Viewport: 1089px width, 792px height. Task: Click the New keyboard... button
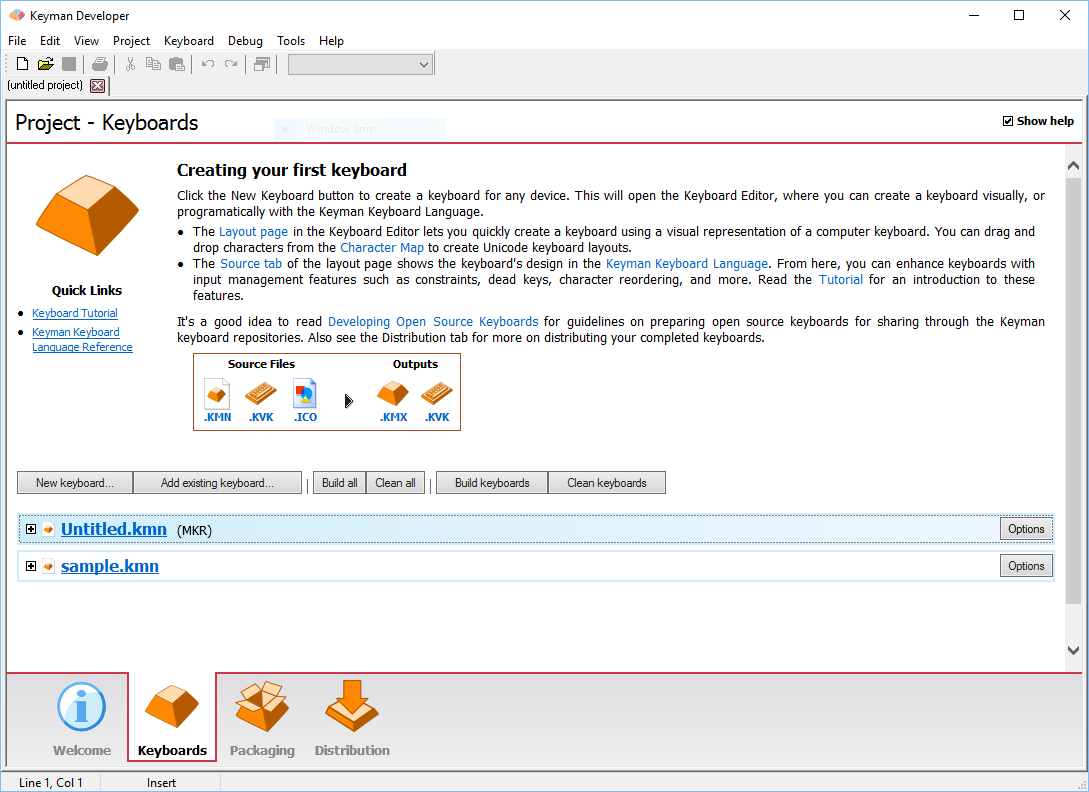point(75,483)
